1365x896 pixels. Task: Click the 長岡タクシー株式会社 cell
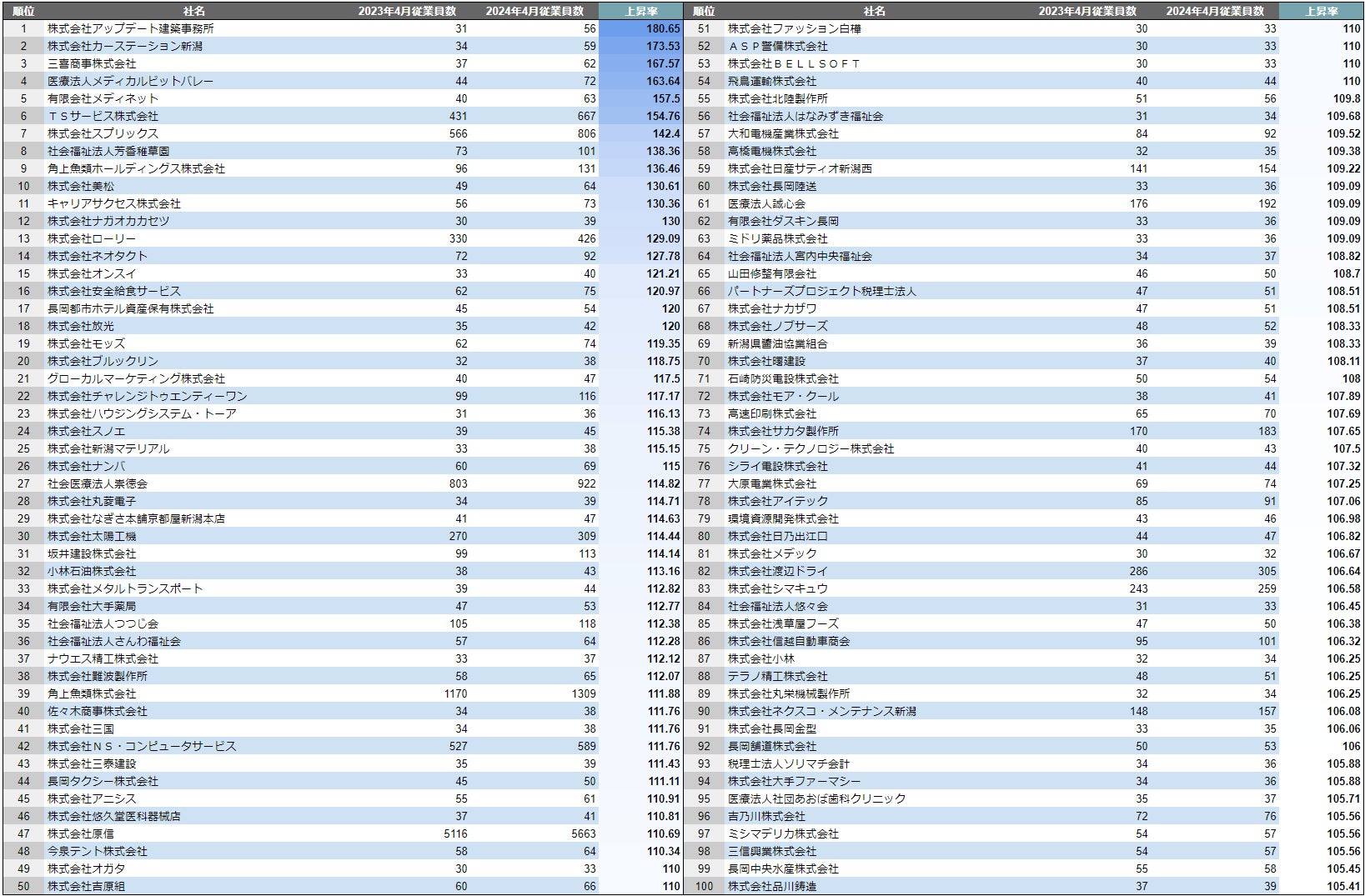103,781
